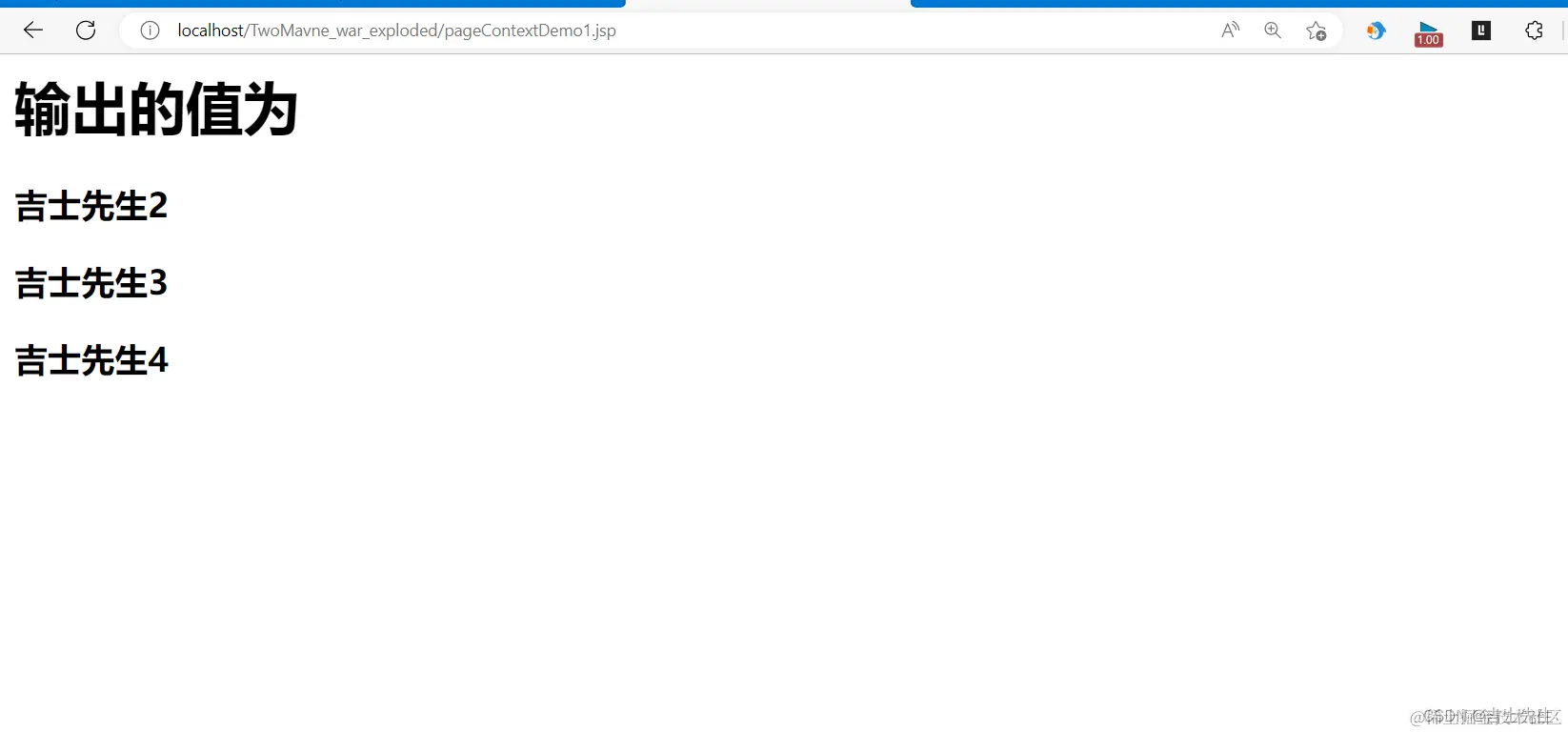The height and width of the screenshot is (733, 1568).
Task: Click the heading 输出的值为
Action: [x=156, y=110]
